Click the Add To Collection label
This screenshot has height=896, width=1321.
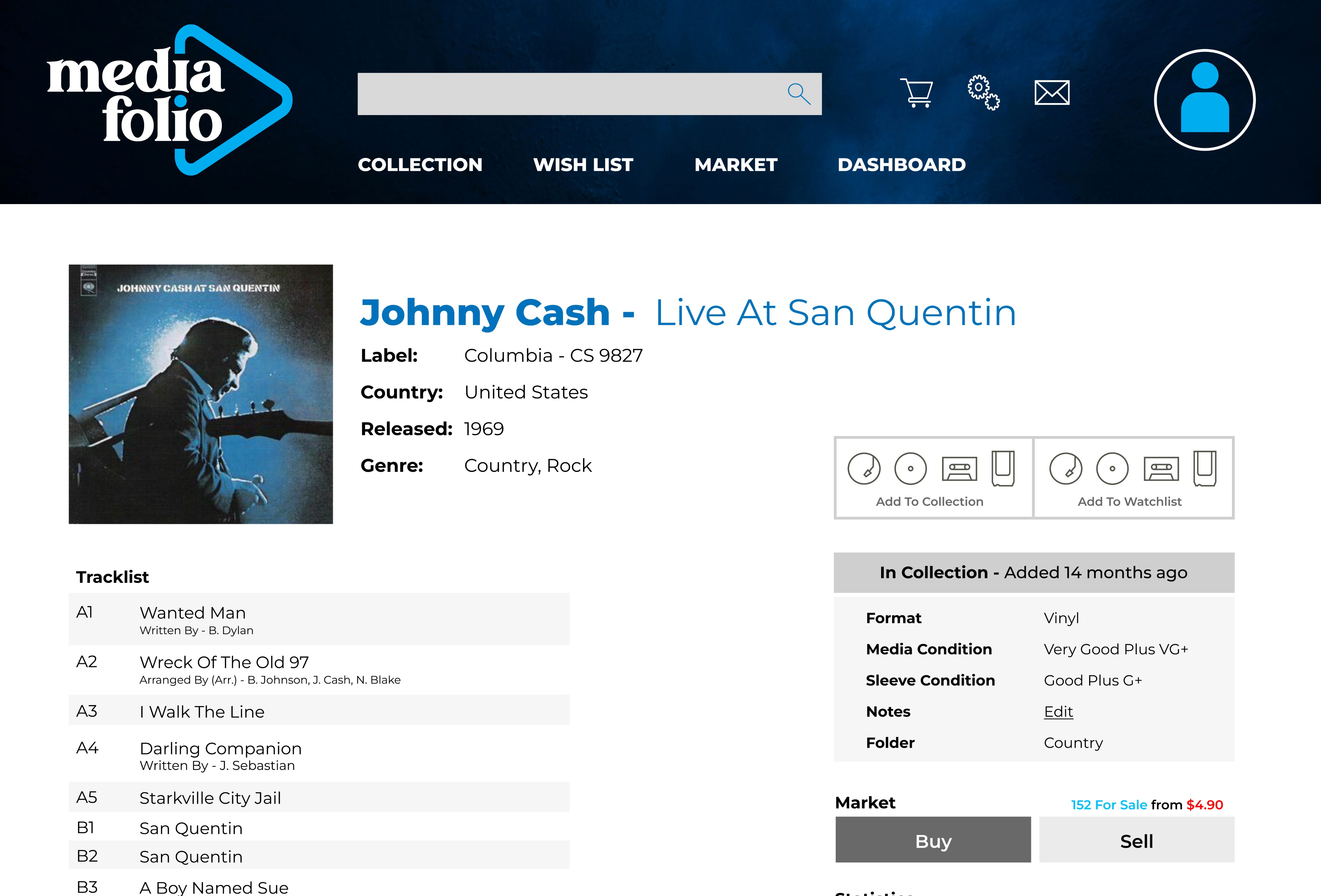coord(929,502)
